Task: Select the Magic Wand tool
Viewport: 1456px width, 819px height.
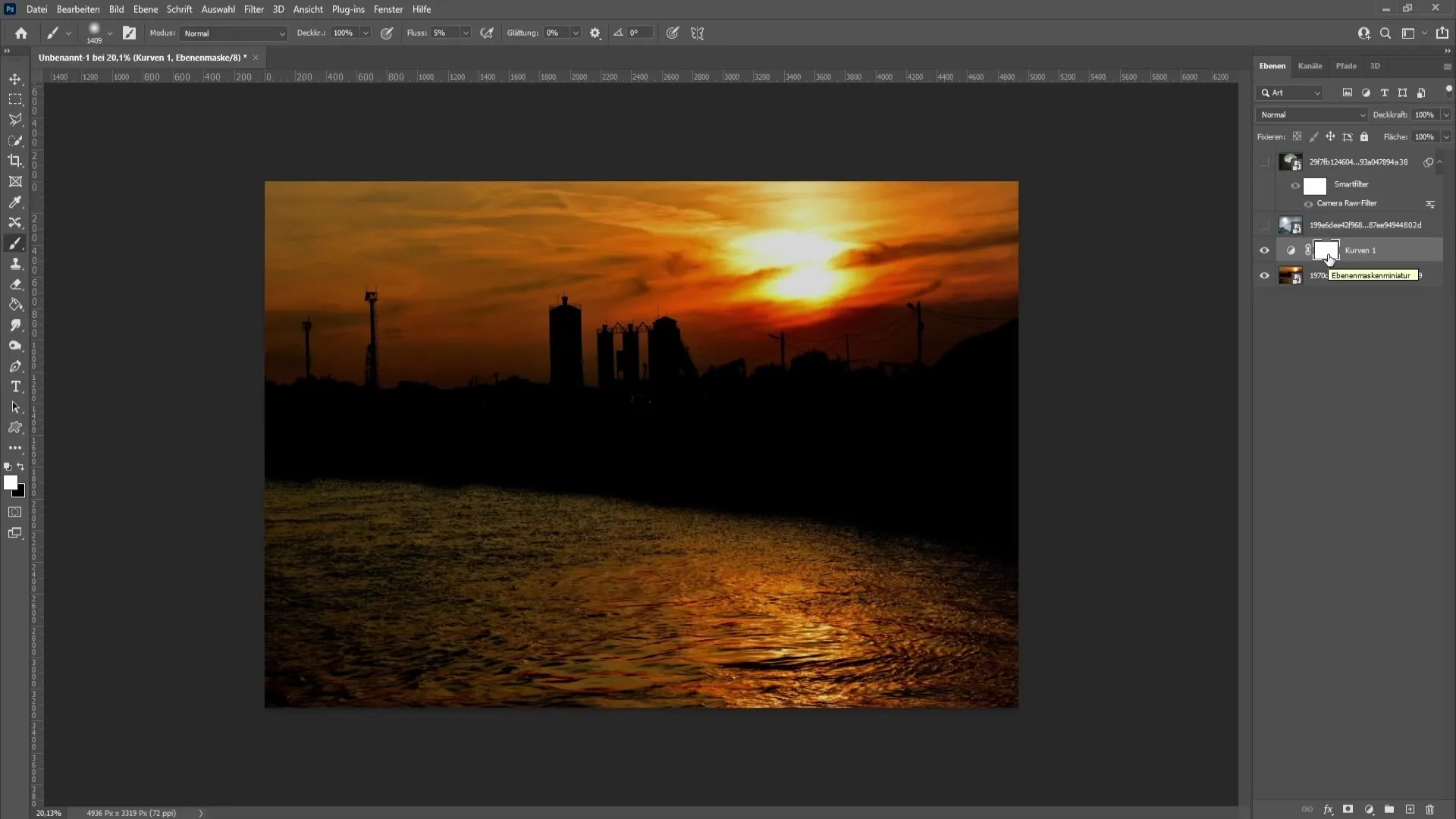Action: coord(15,140)
